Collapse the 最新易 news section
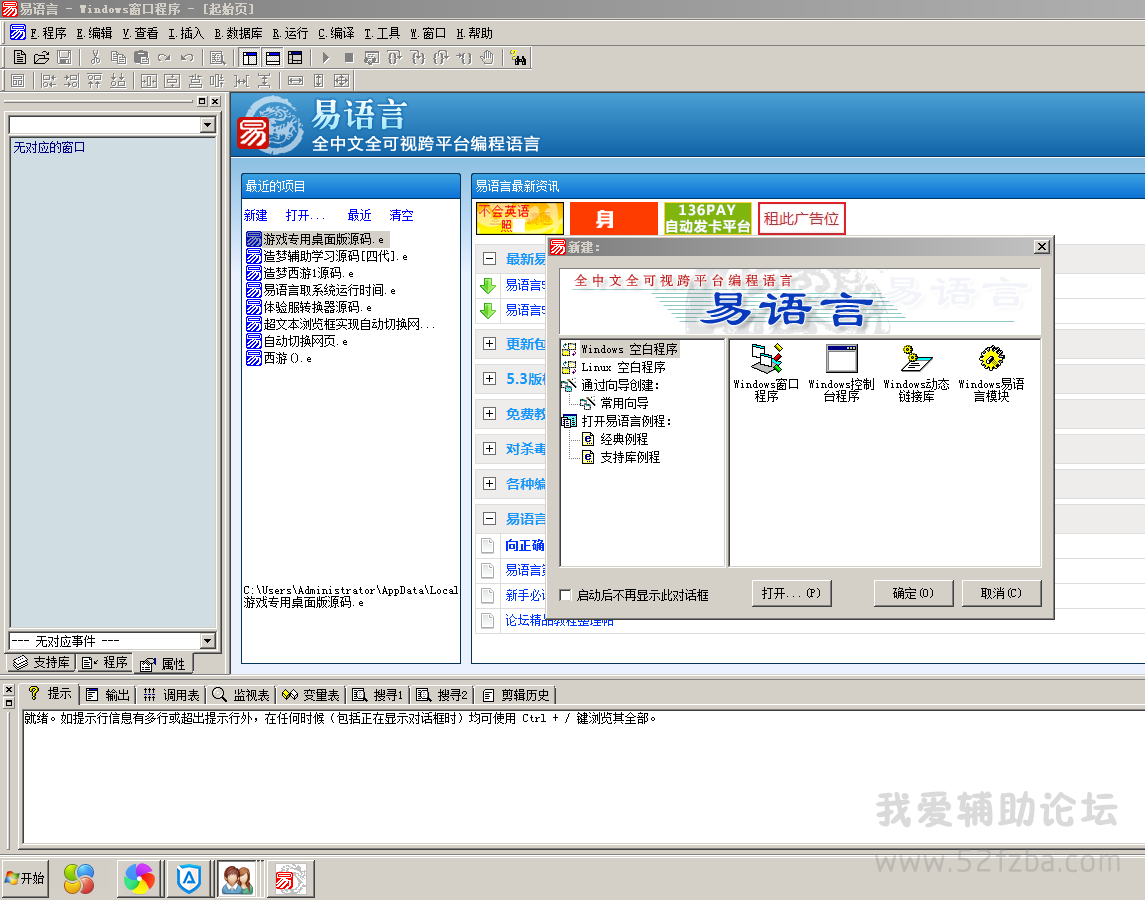1145x900 pixels. 489,259
